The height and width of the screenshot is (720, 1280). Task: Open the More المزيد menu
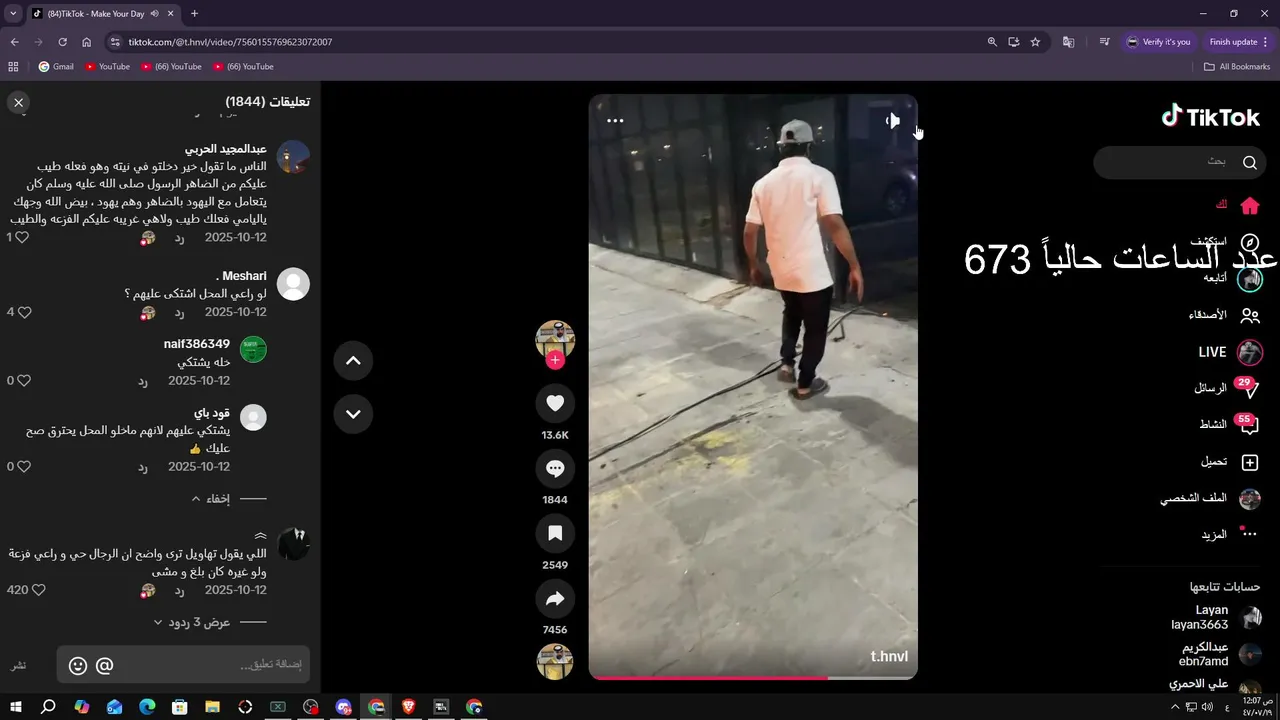pyautogui.click(x=1229, y=534)
